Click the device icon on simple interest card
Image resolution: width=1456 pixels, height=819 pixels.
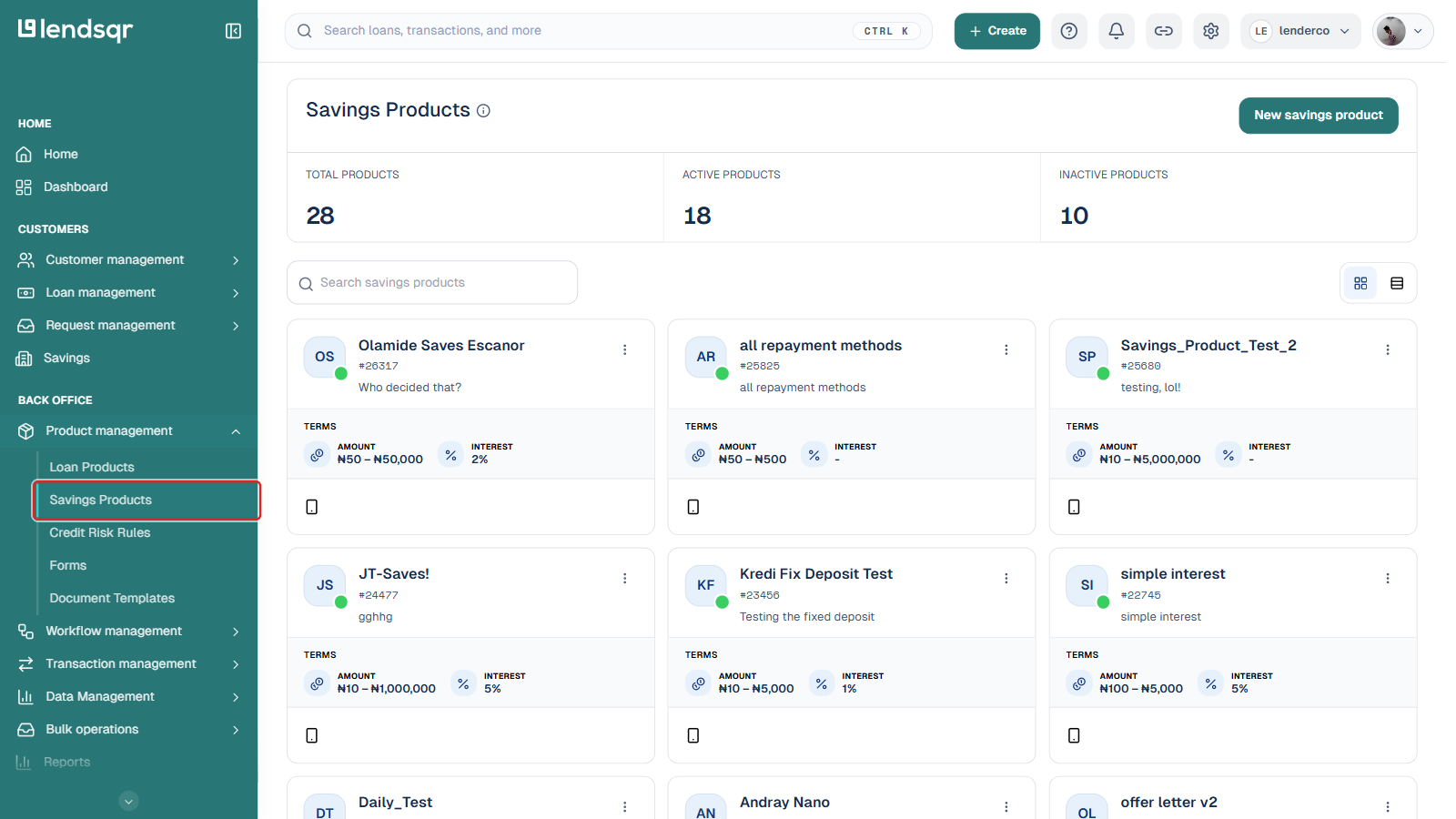(1074, 735)
